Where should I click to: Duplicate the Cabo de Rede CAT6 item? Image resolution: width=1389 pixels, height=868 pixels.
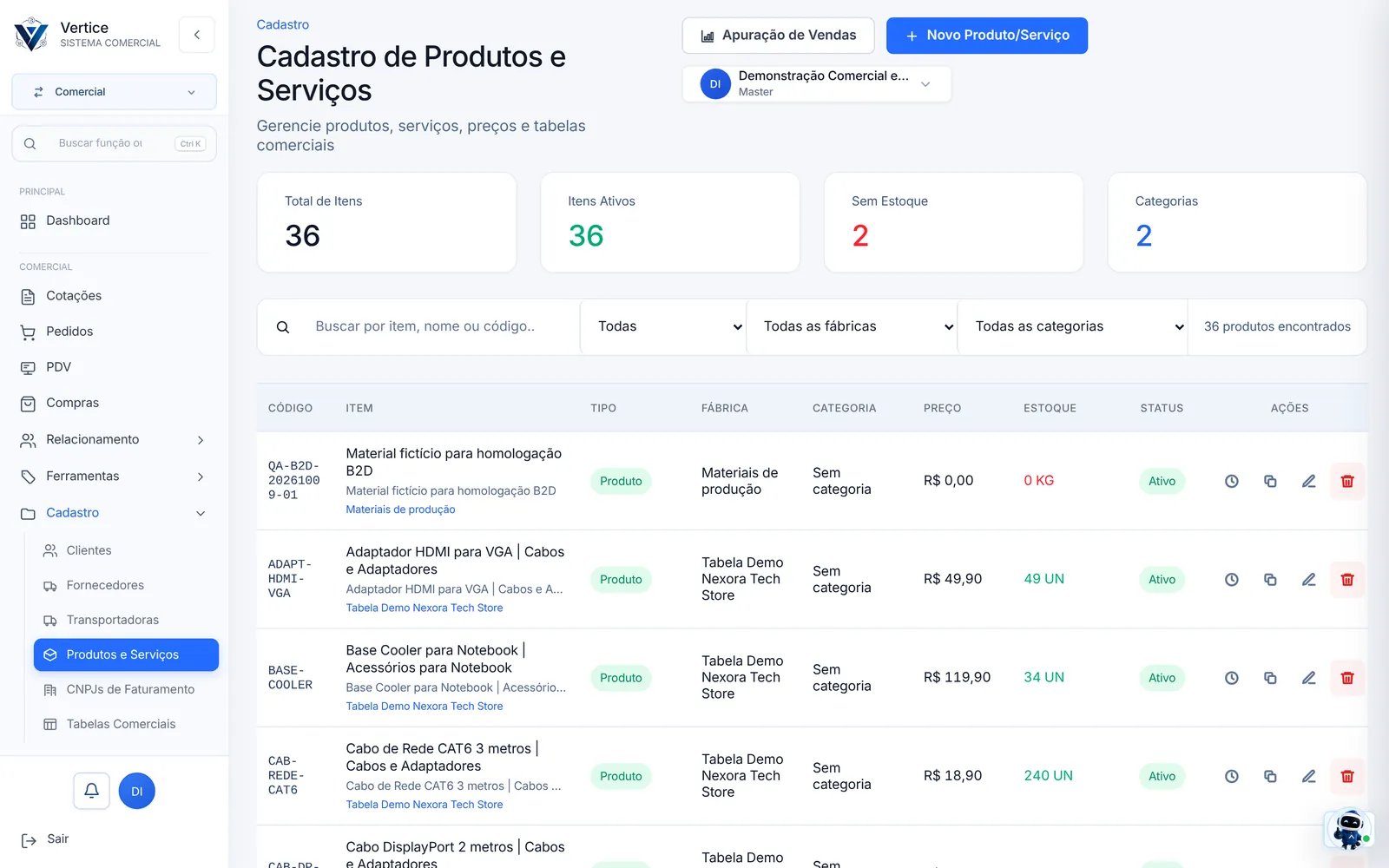pyautogui.click(x=1270, y=776)
